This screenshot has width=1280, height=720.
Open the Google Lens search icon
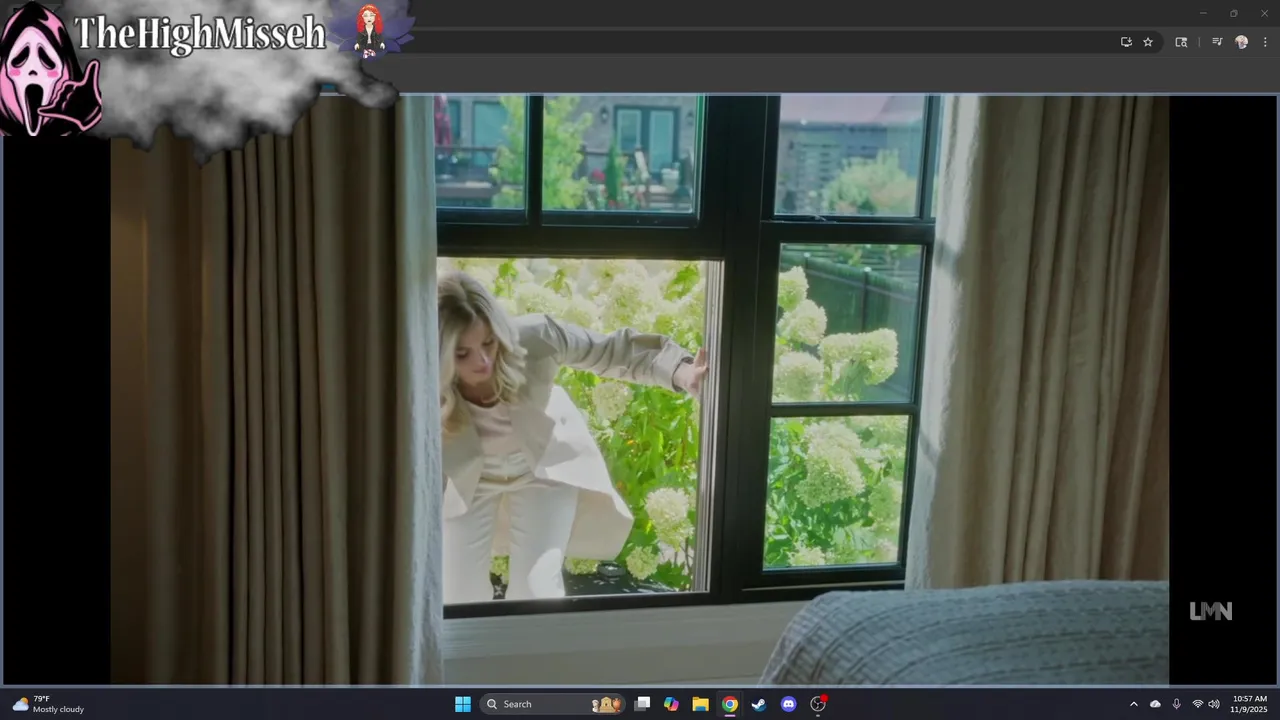(x=1181, y=42)
